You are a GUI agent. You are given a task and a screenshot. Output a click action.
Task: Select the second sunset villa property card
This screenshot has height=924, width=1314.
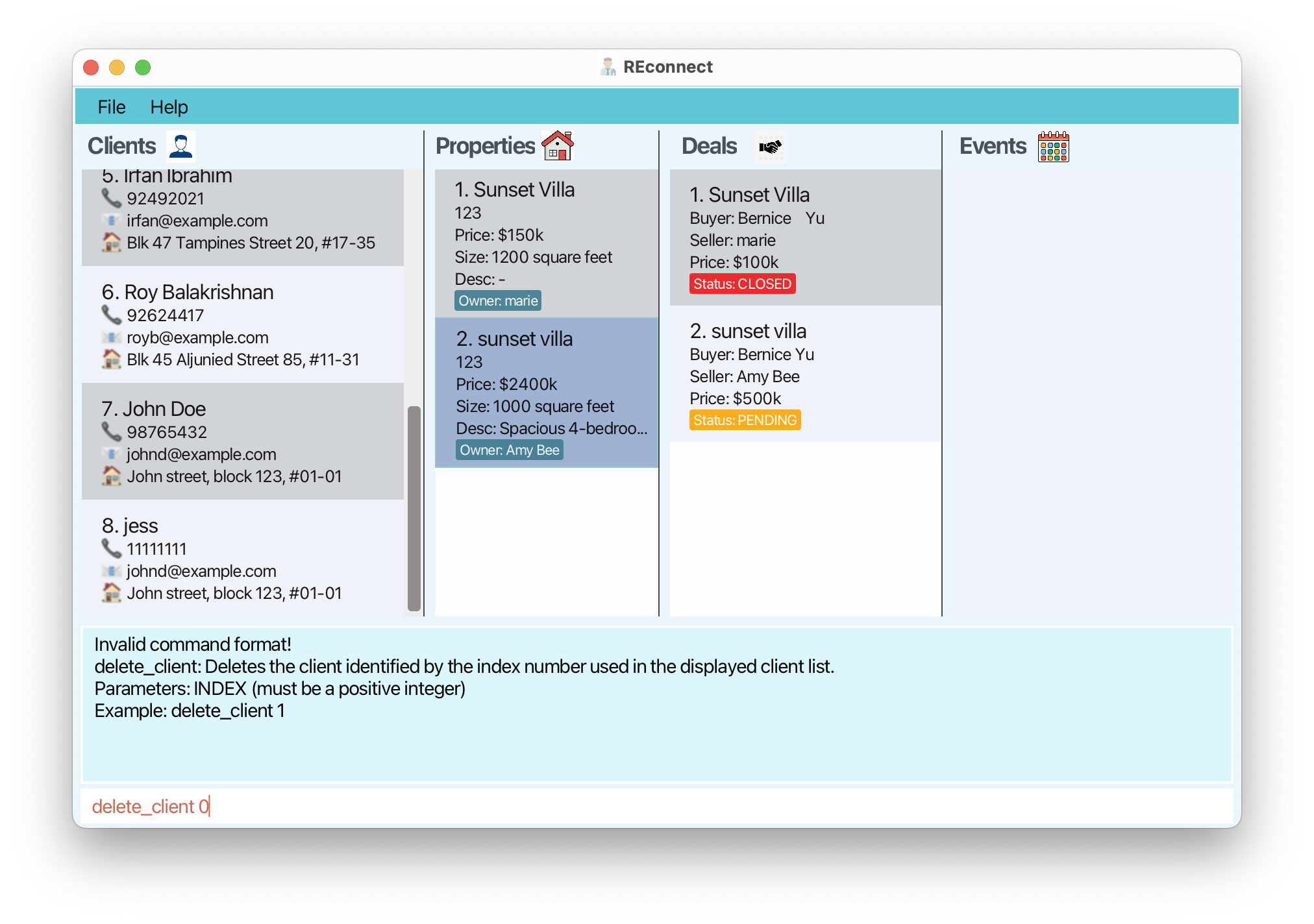547,393
